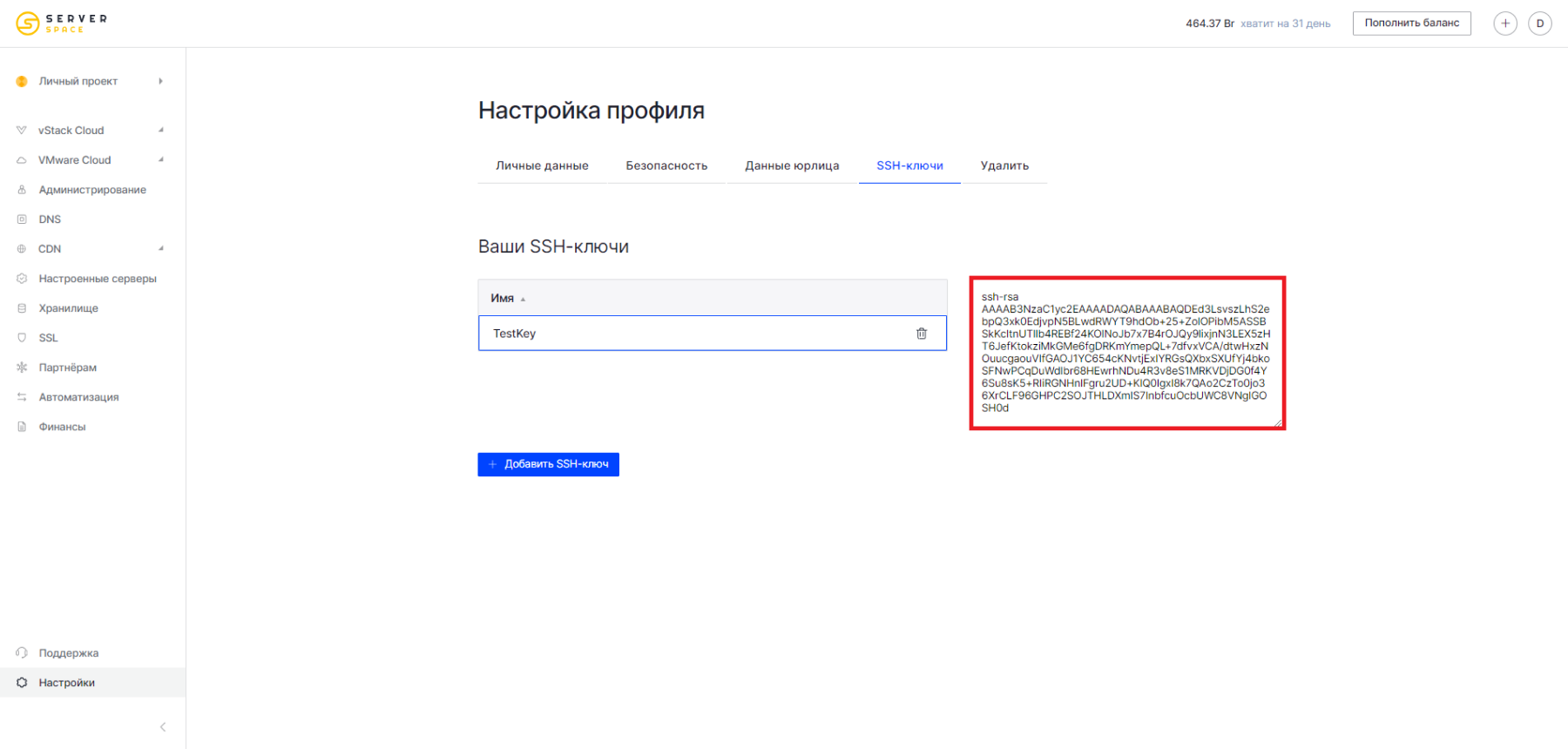This screenshot has height=749, width=1568.
Task: Switch to the Безопасность tab
Action: 666,165
